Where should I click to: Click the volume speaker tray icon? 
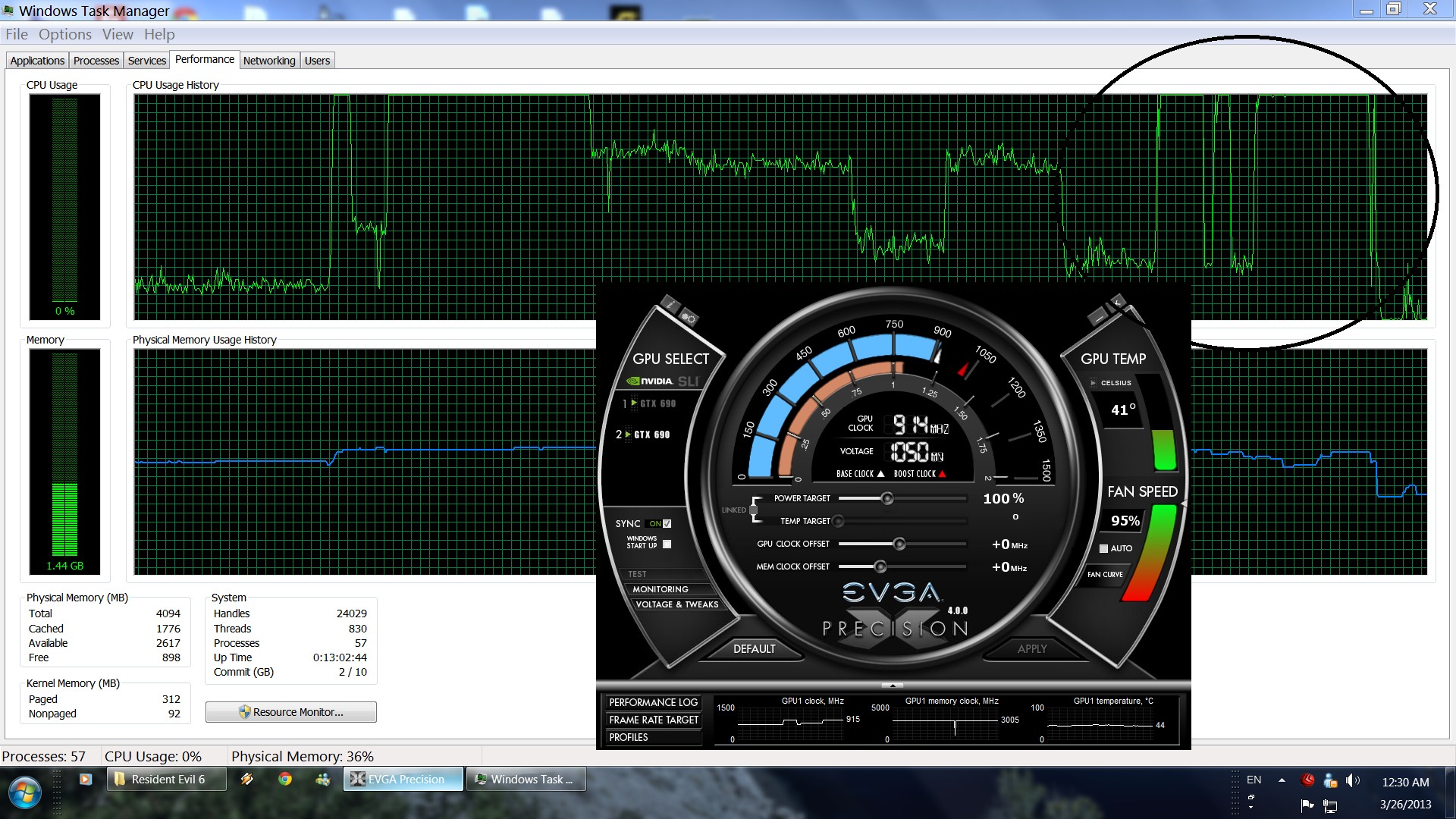1352,780
